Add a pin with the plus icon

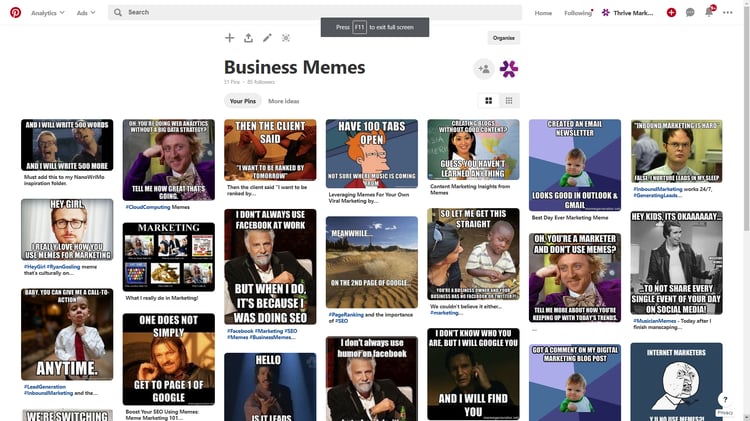(230, 38)
